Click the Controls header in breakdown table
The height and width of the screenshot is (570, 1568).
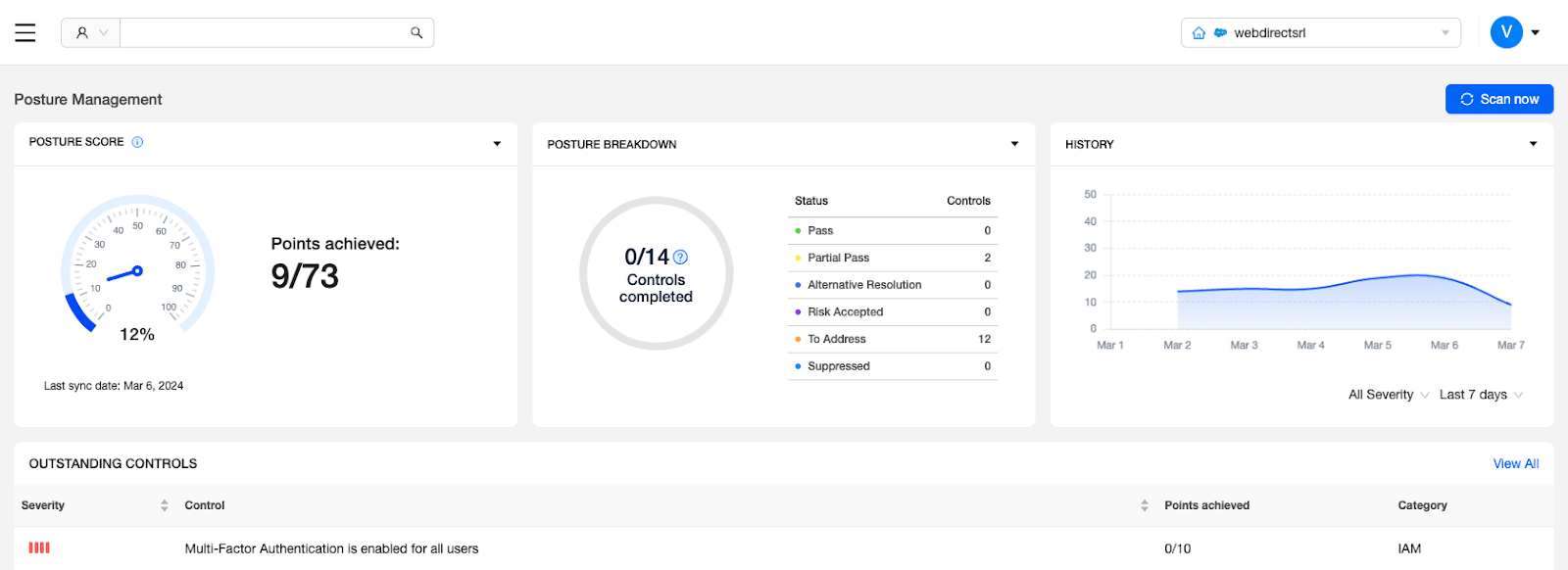point(968,201)
